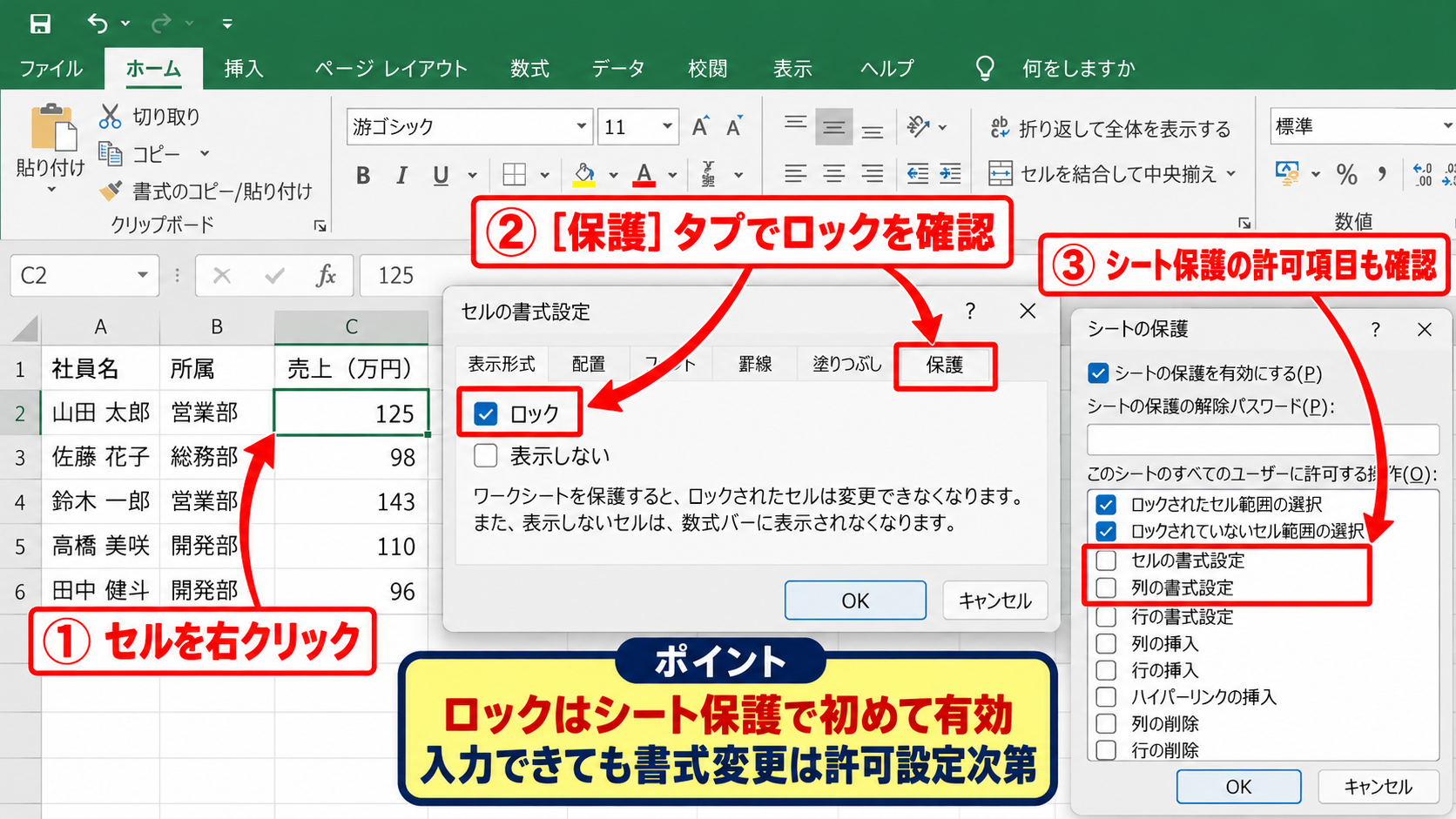Screen dimensions: 1456x819
Task: Open the 挿入 ribbon tab
Action: 243,69
